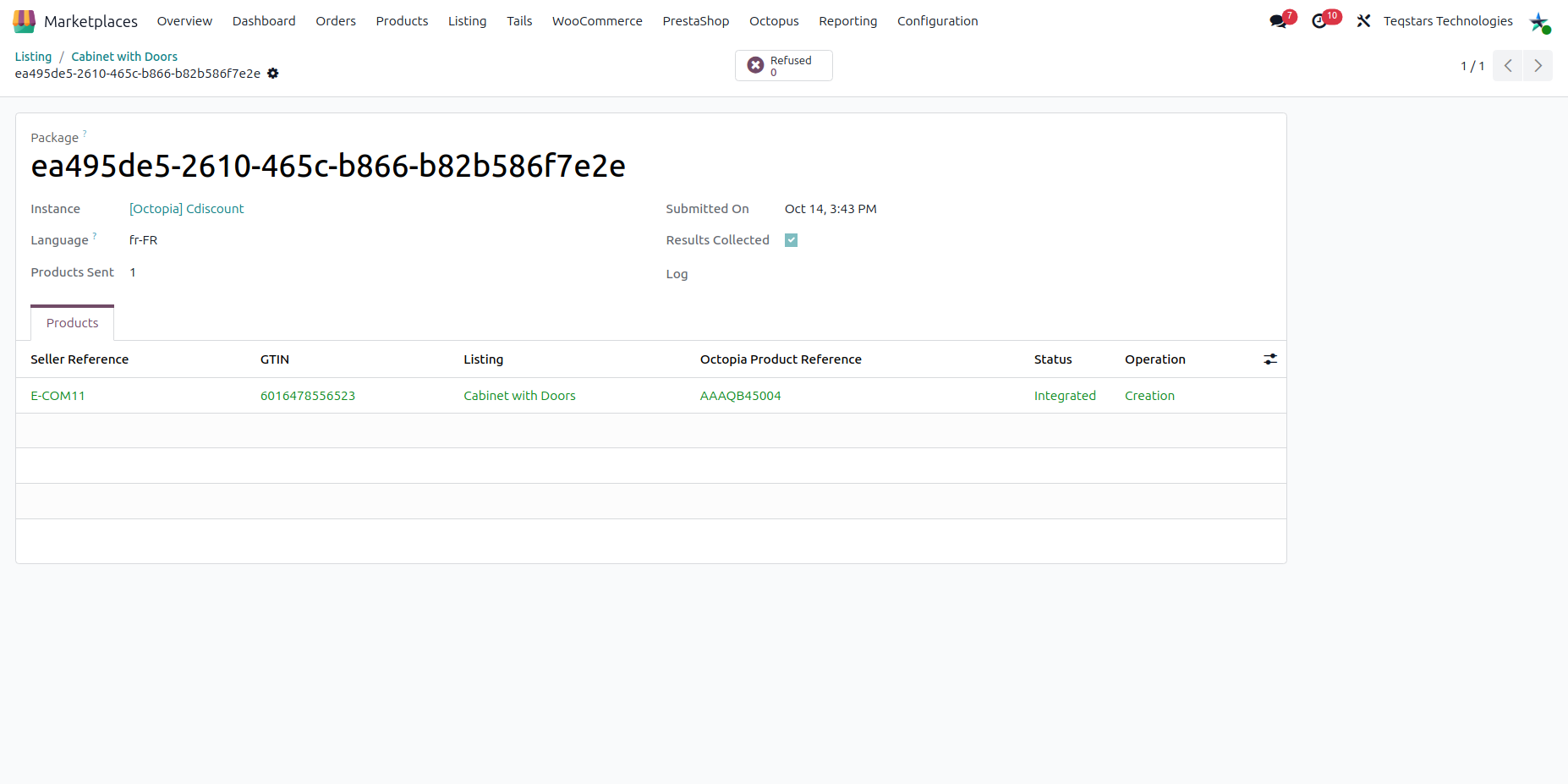Viewport: 1568px width, 784px height.
Task: Open the Orders menu
Action: pyautogui.click(x=336, y=21)
